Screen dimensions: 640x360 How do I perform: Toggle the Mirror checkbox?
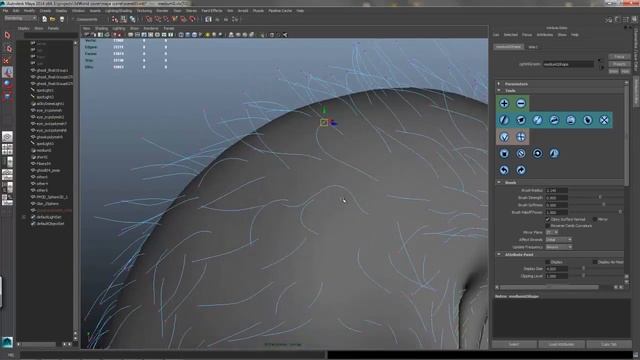click(595, 220)
